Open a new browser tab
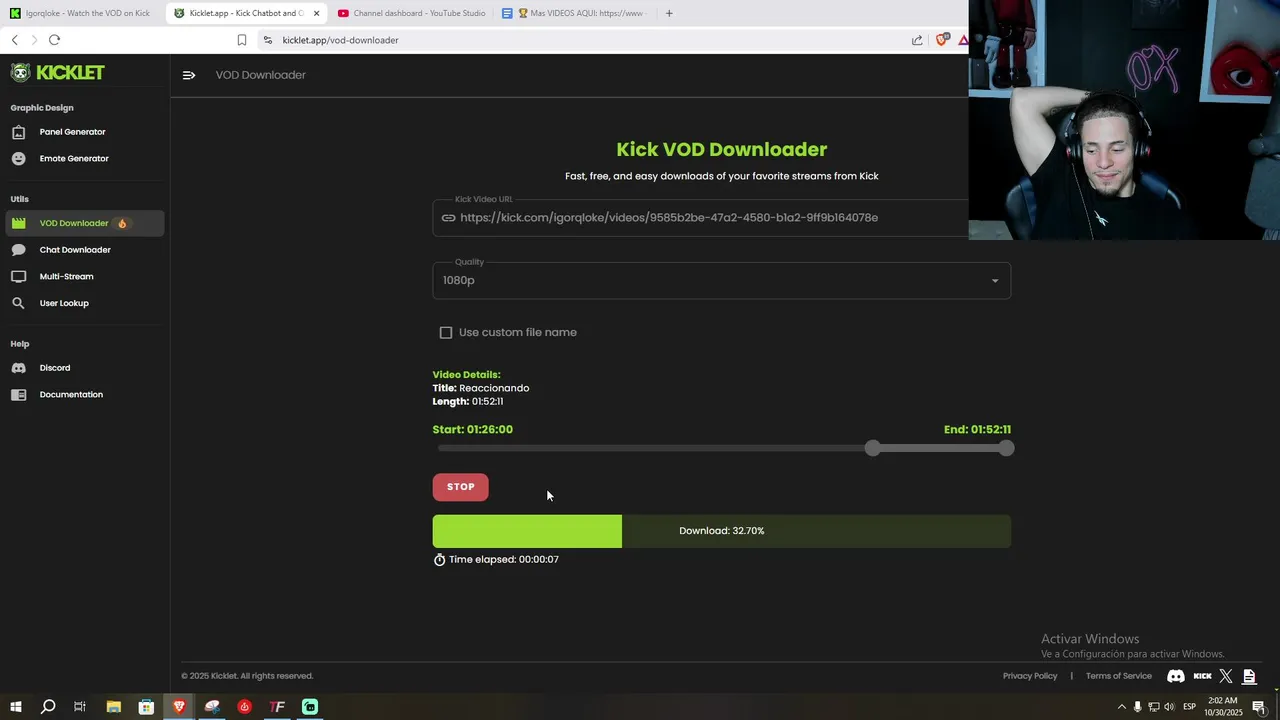 click(x=669, y=13)
